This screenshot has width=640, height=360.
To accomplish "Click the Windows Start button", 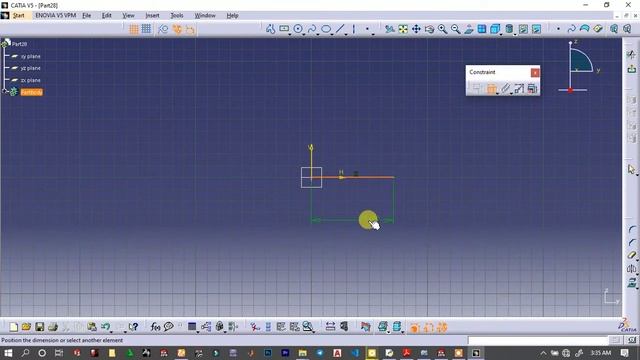I will click(8, 353).
